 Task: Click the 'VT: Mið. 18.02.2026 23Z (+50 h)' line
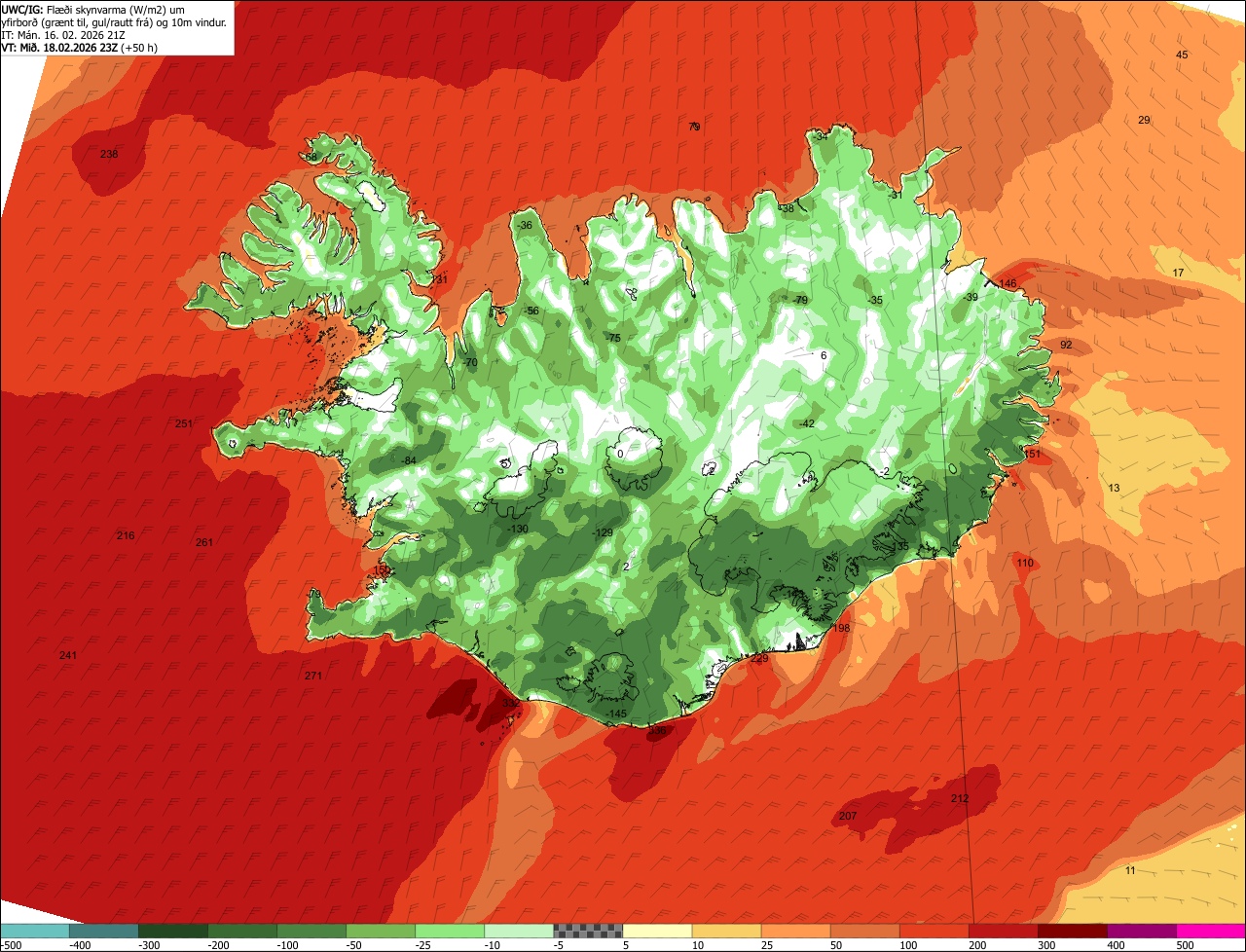point(80,48)
